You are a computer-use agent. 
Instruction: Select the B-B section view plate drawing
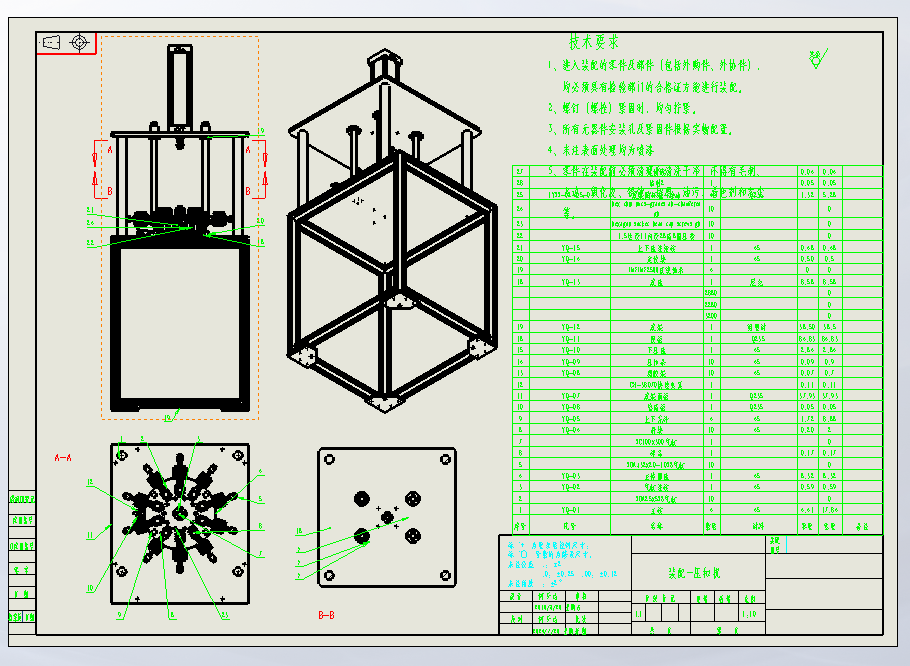click(x=387, y=517)
